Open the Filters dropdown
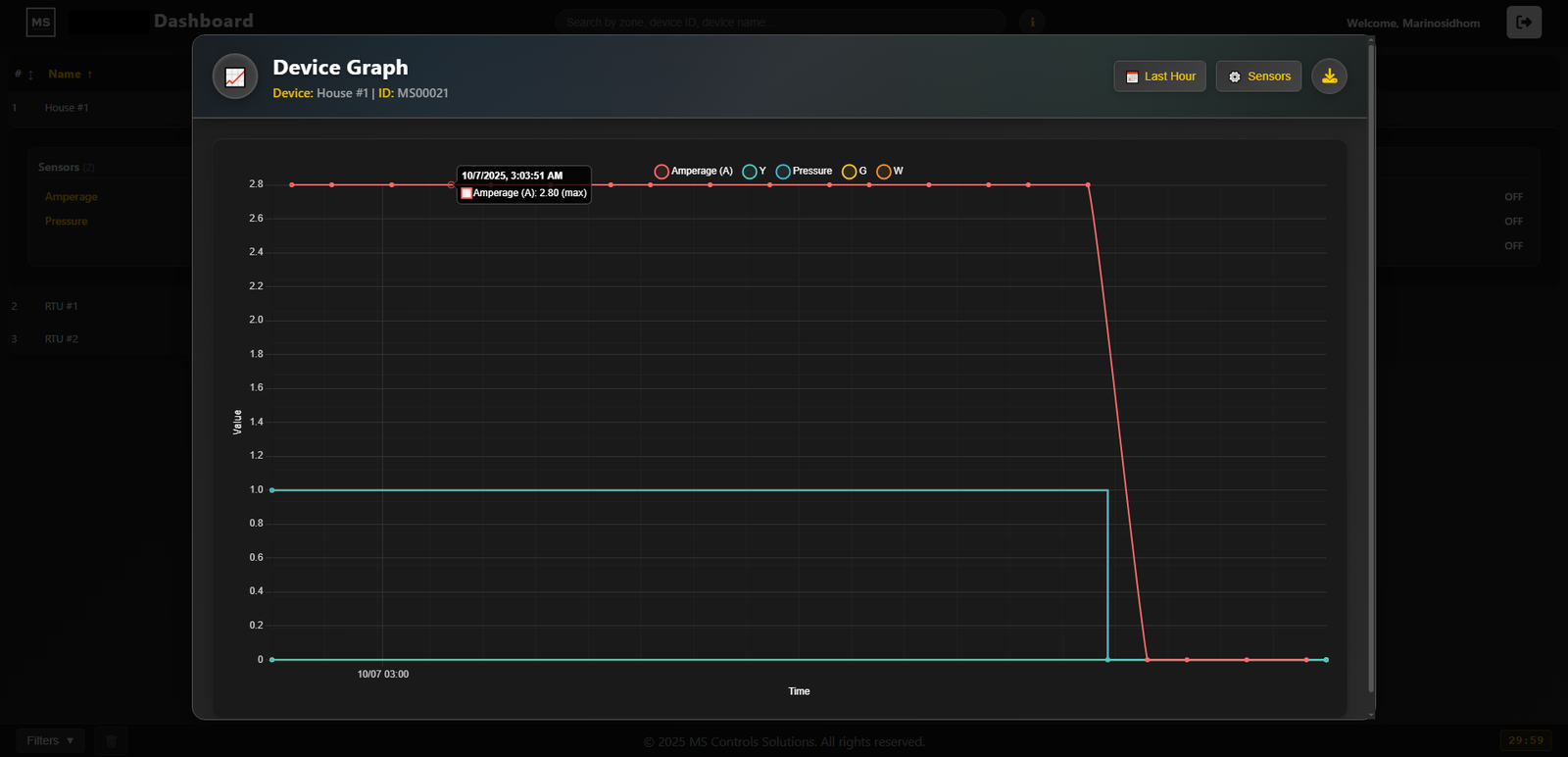 click(50, 740)
